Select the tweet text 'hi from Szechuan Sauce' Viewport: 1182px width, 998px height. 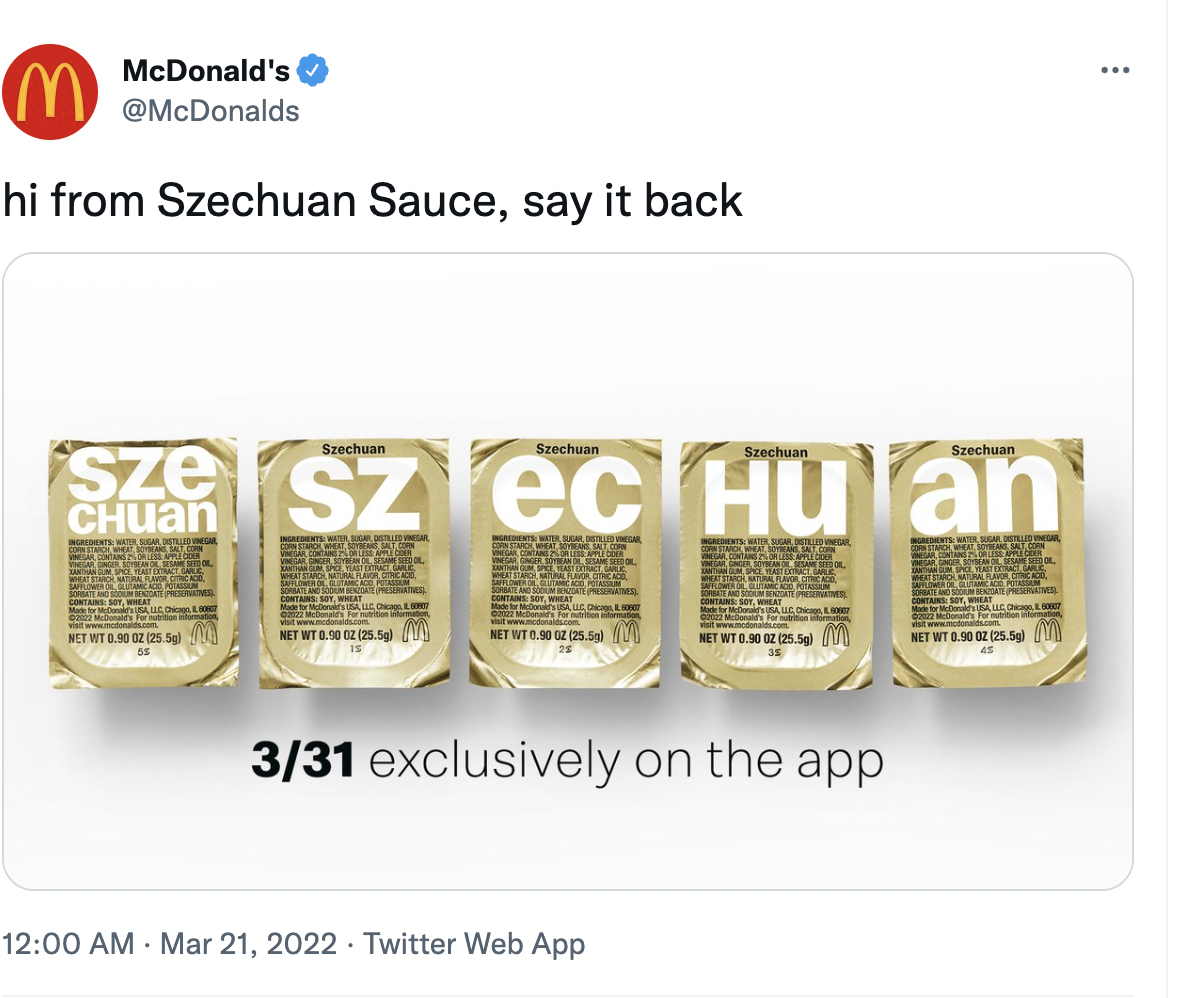pyautogui.click(x=370, y=200)
